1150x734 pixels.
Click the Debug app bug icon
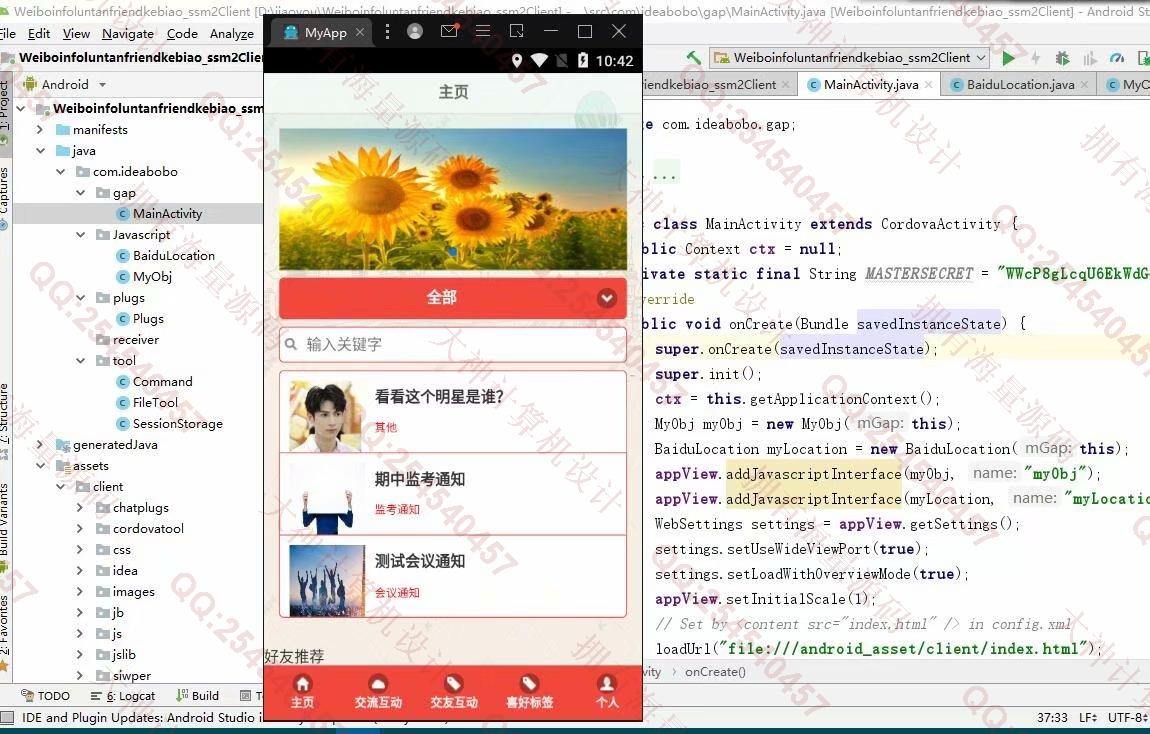point(1062,58)
